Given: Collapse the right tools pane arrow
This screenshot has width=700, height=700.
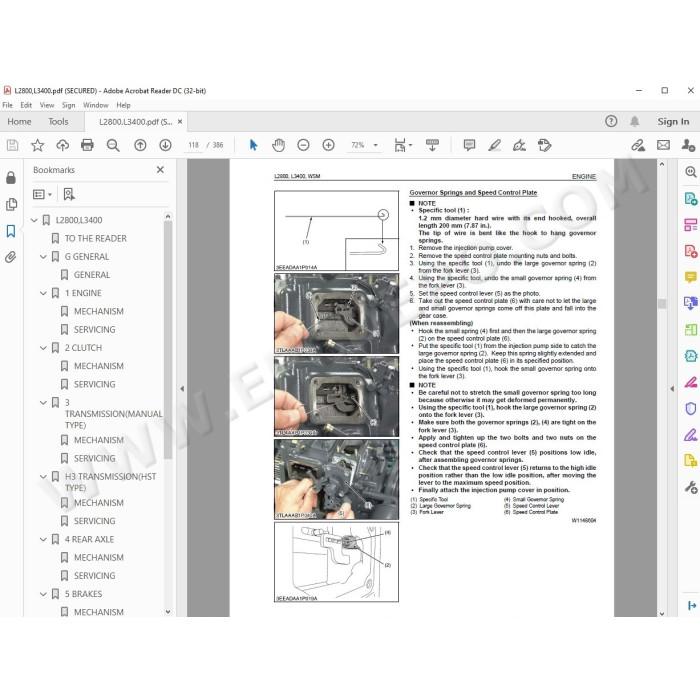Looking at the screenshot, I should pos(672,388).
